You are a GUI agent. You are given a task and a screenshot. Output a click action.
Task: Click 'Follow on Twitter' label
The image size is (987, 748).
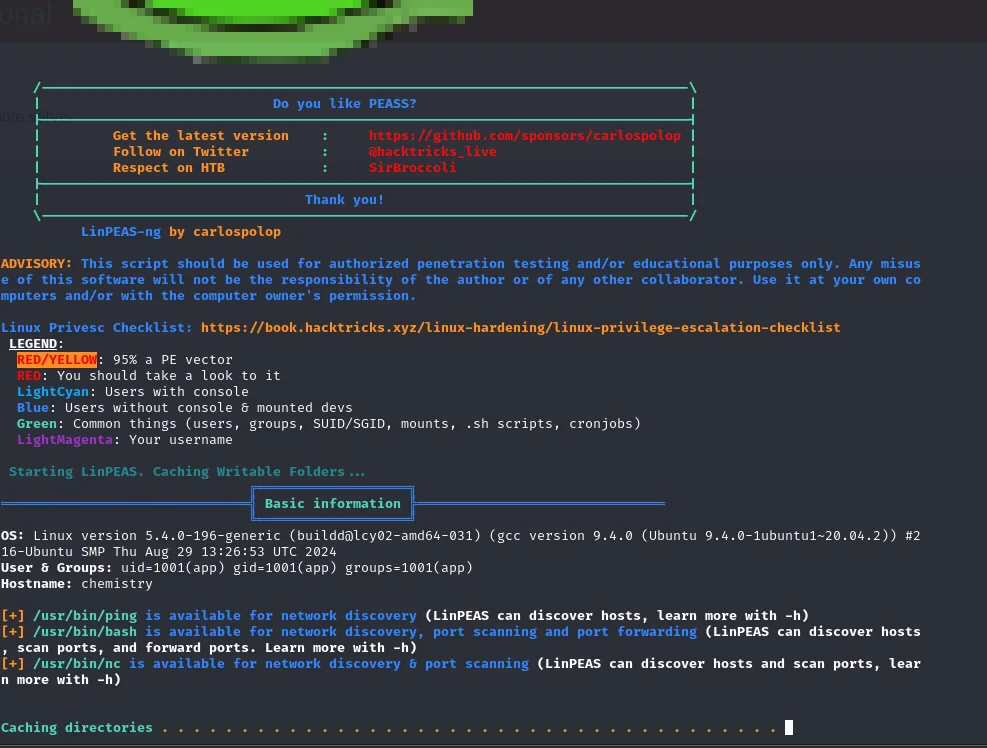pyautogui.click(x=181, y=152)
